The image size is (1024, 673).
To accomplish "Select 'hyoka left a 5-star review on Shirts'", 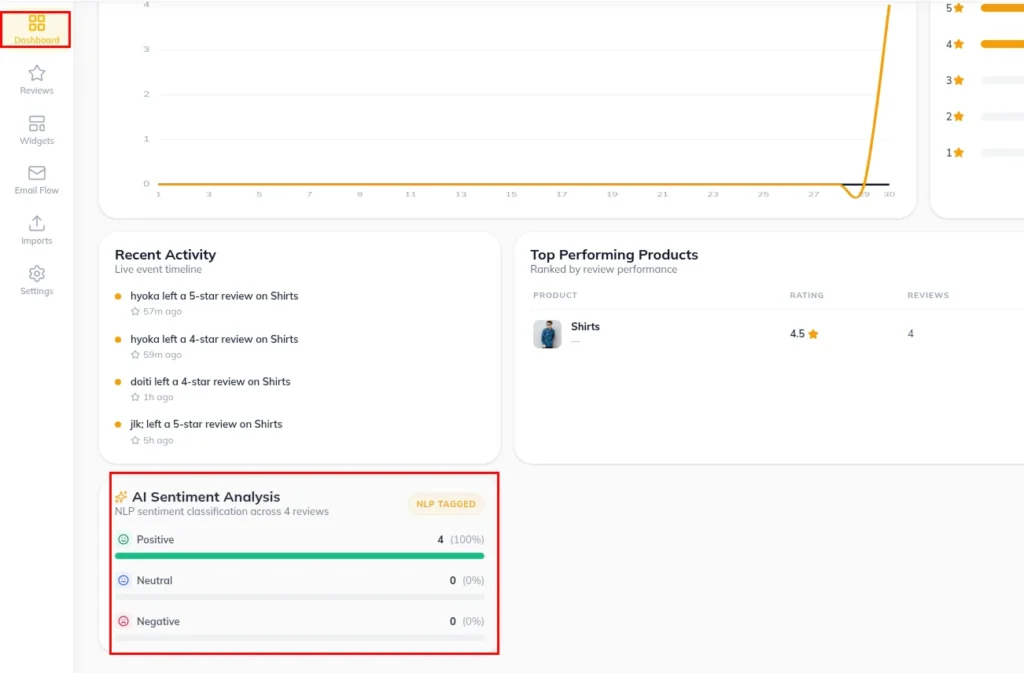I will (x=214, y=296).
